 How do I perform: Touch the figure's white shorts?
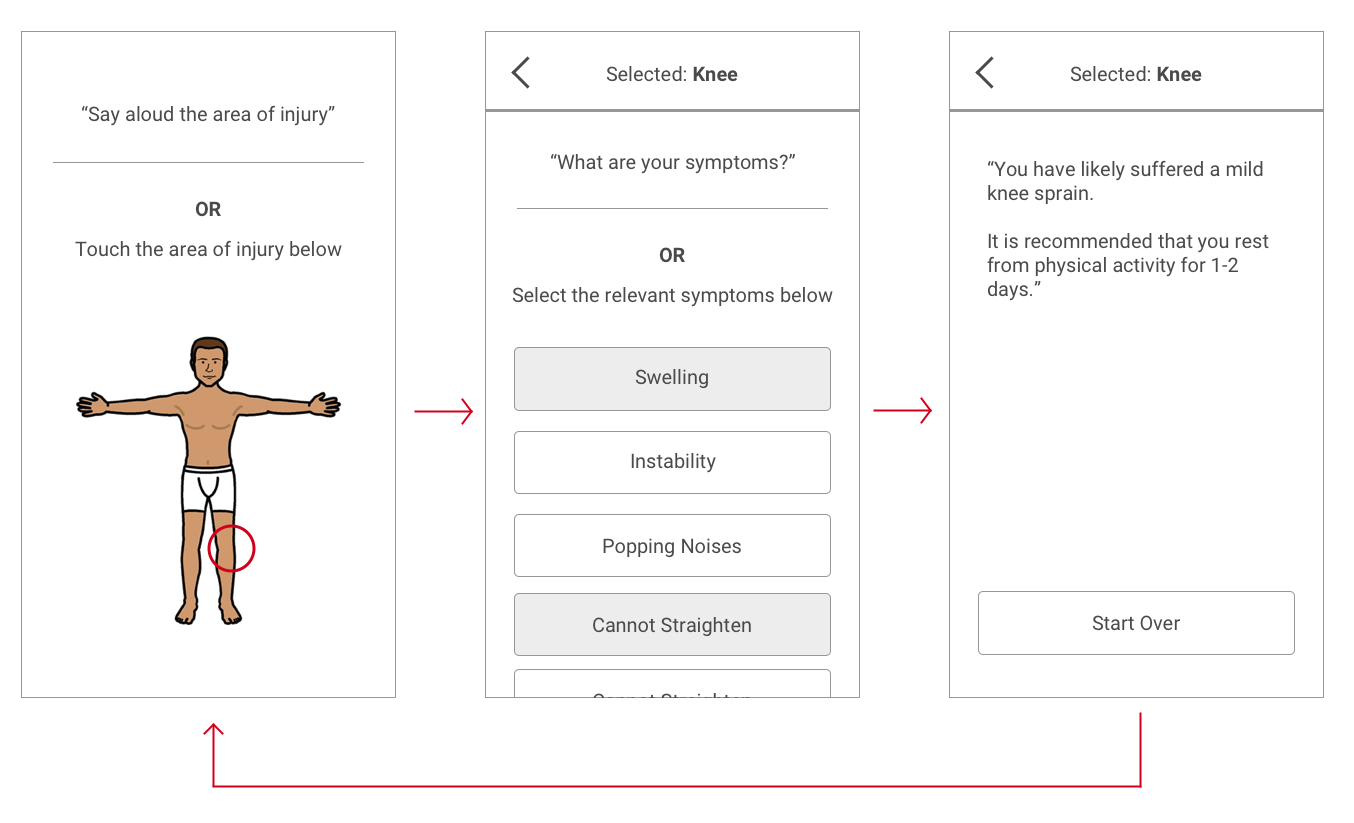[x=208, y=489]
